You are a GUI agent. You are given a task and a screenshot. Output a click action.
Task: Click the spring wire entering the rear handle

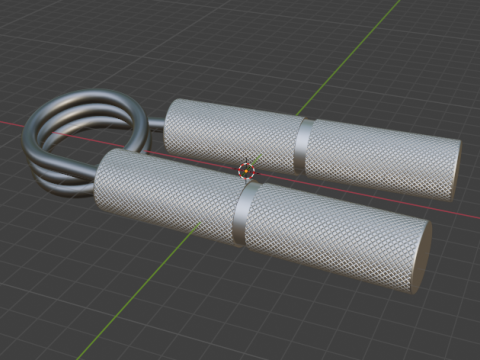156,123
